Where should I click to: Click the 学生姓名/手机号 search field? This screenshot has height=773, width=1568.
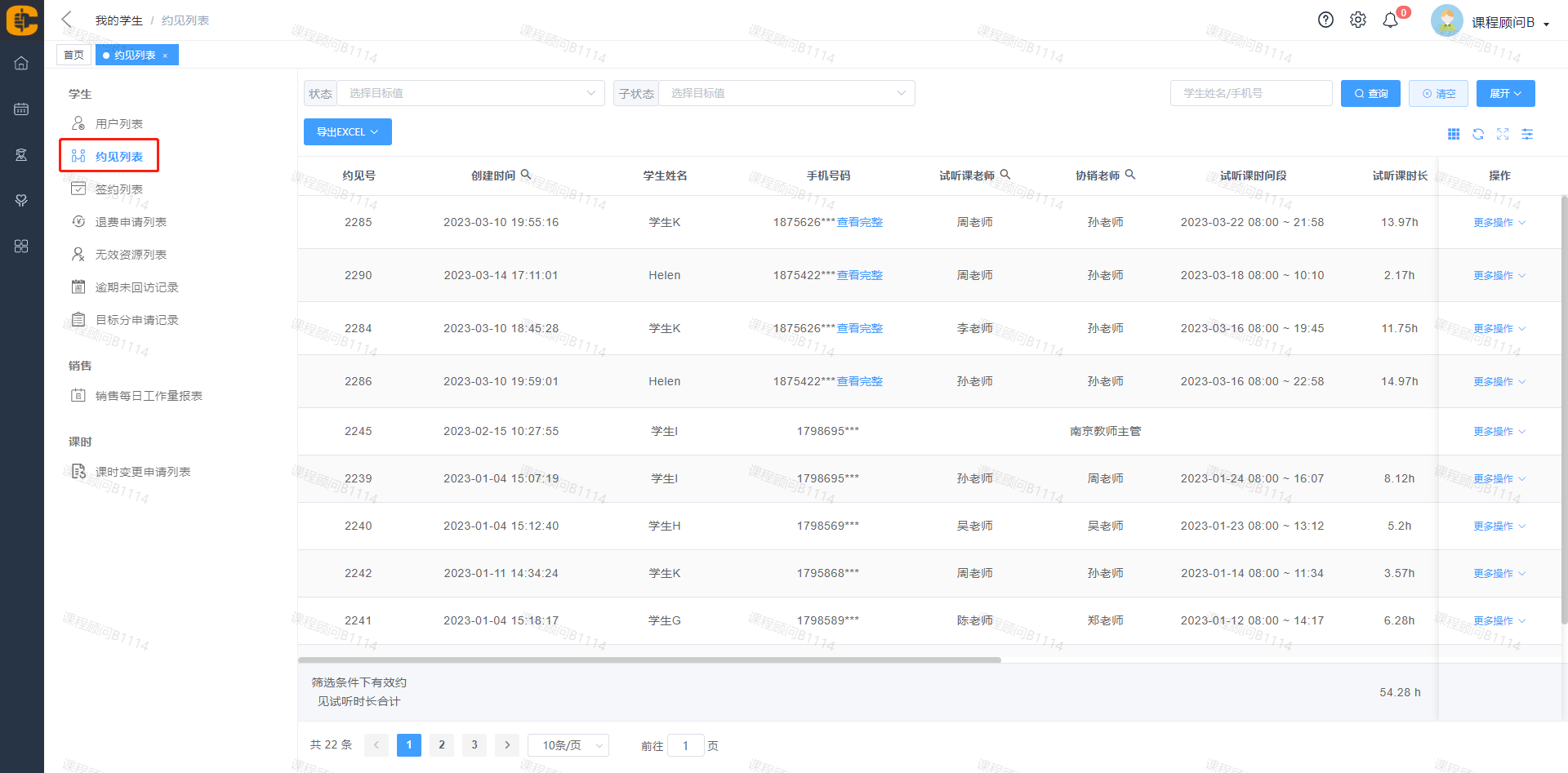click(1250, 93)
